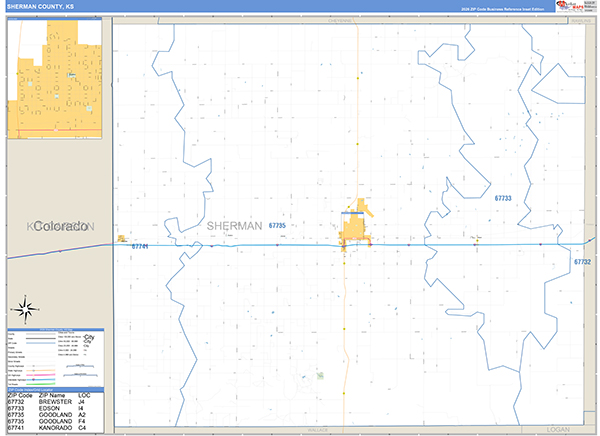Click the large "SHERMAN" county label

[x=235, y=226]
